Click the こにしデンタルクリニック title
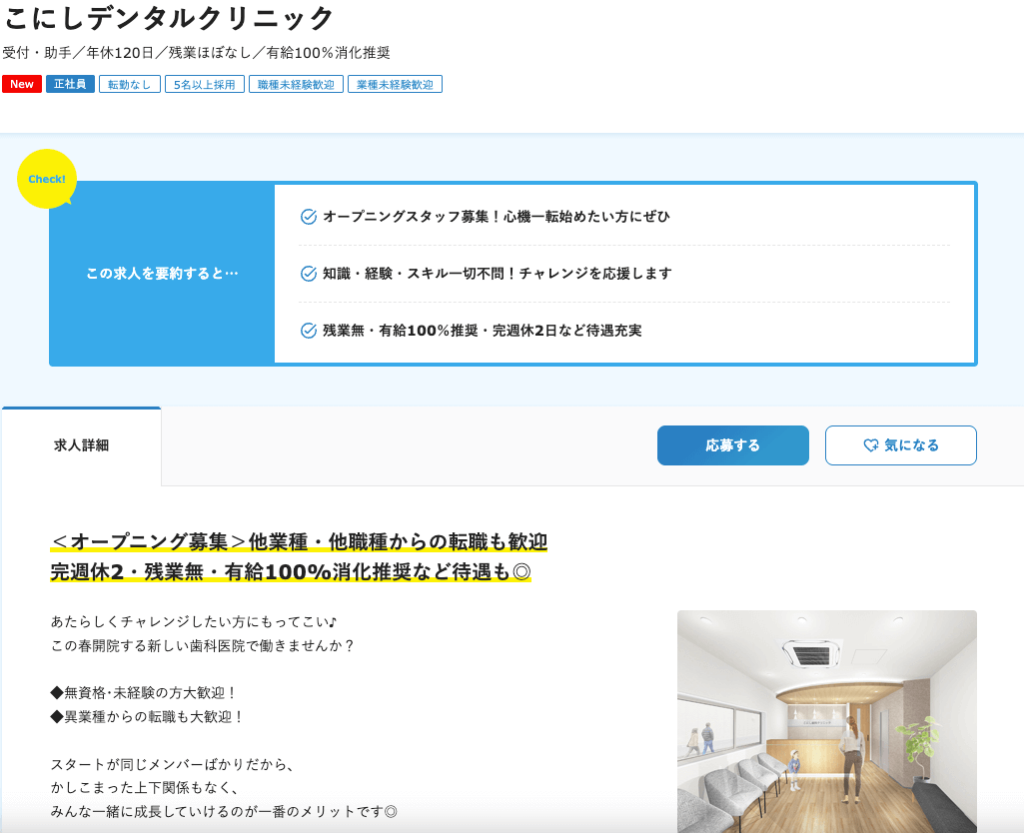The image size is (1024, 833). (x=168, y=18)
